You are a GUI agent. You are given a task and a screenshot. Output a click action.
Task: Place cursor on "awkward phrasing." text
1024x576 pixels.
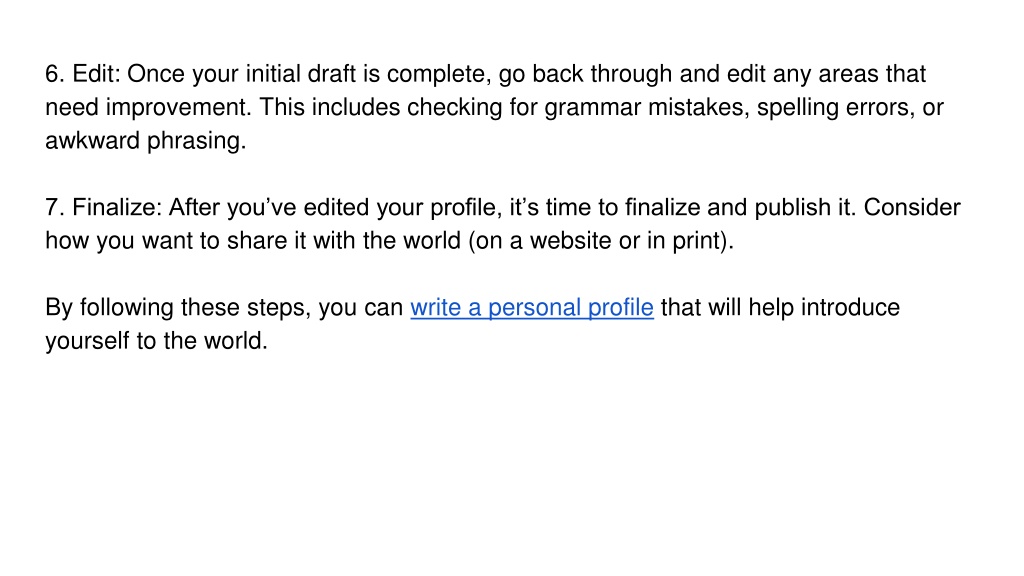146,141
